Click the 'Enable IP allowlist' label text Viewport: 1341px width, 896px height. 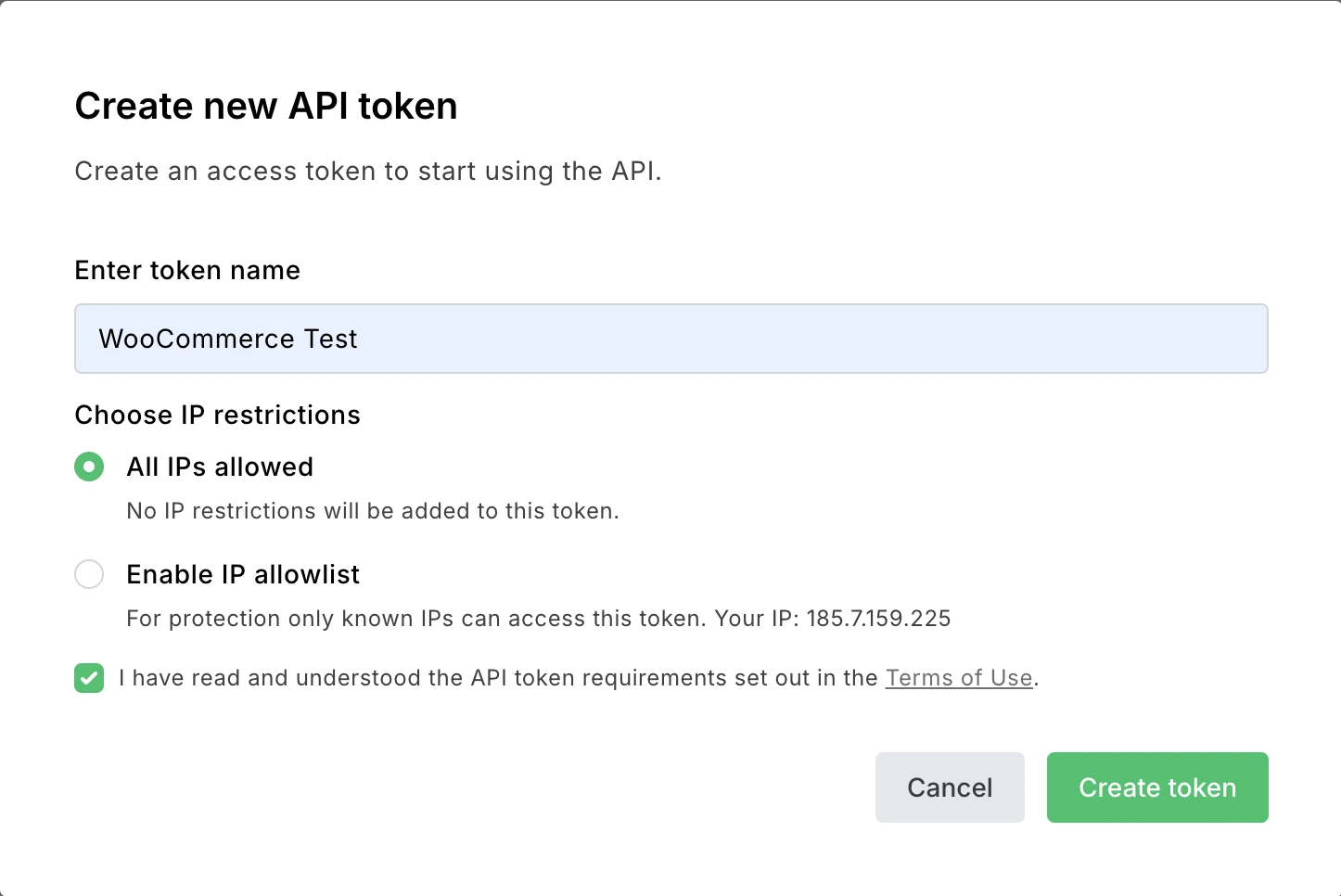(x=243, y=574)
